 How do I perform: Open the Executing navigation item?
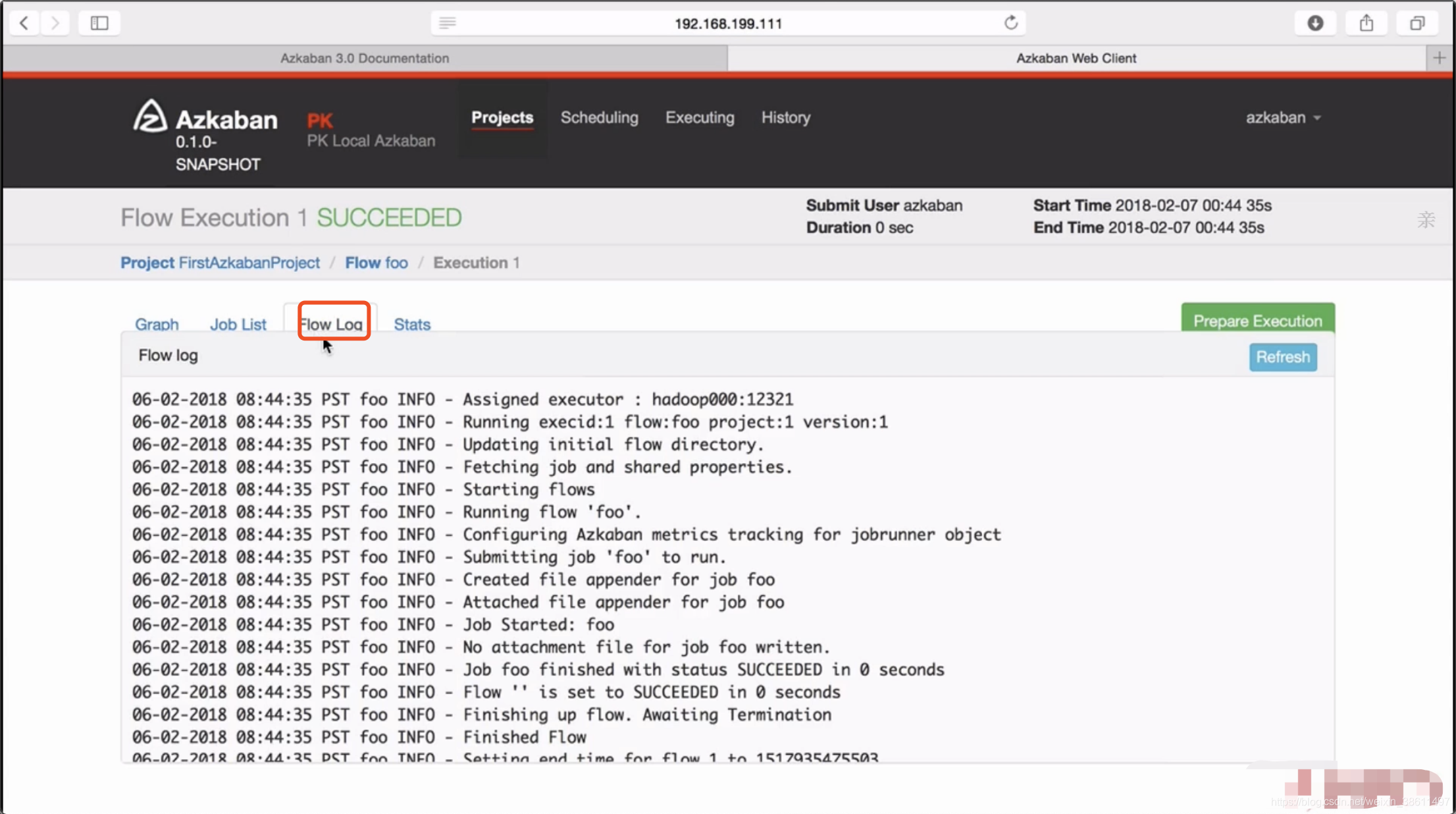(700, 117)
